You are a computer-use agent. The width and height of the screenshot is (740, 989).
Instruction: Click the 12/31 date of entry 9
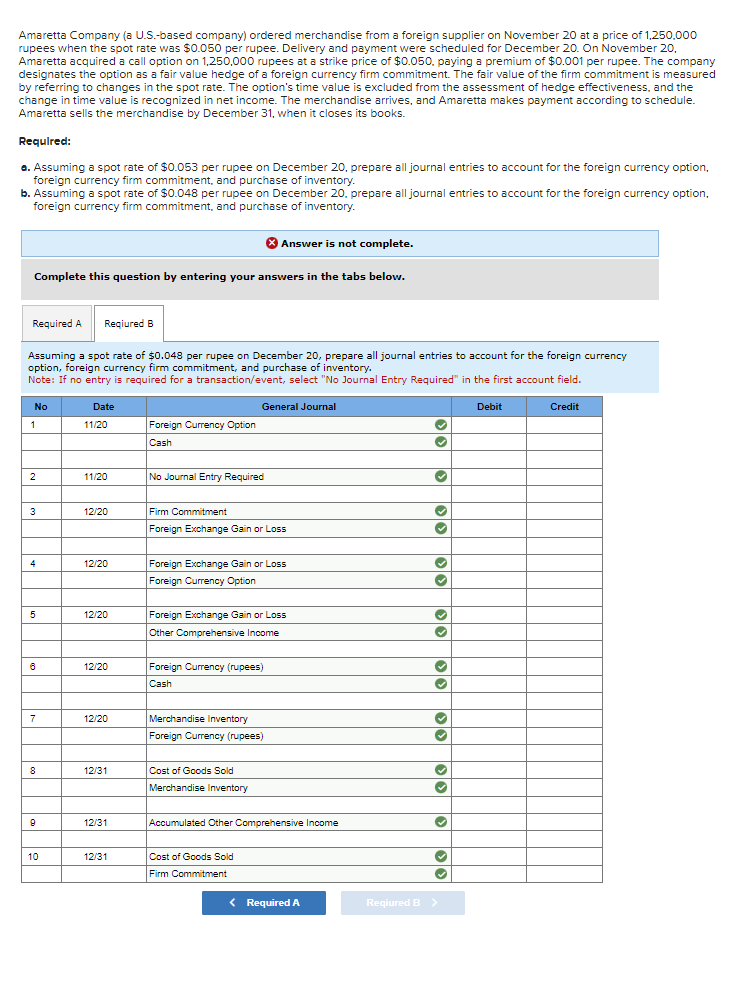pyautogui.click(x=96, y=822)
